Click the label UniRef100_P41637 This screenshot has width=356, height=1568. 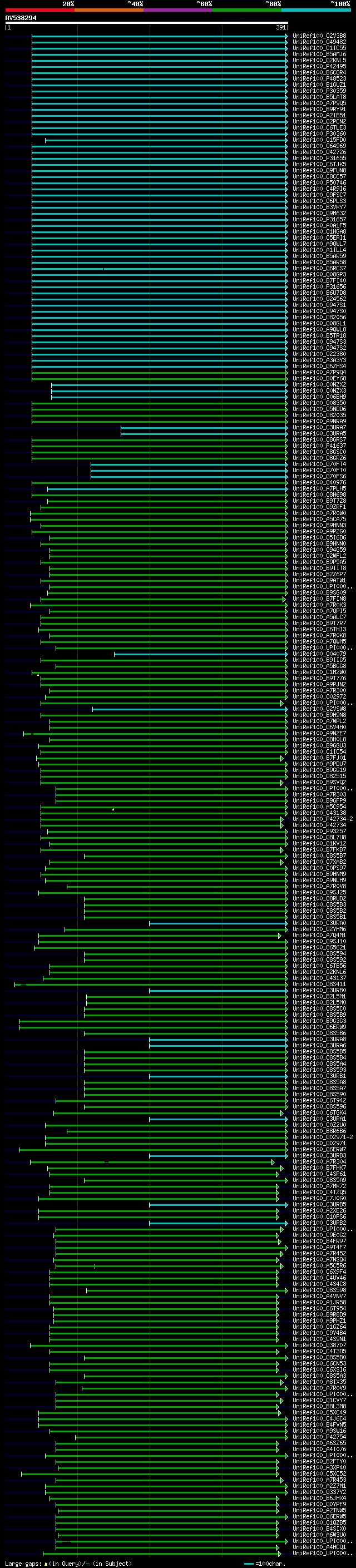[319, 446]
